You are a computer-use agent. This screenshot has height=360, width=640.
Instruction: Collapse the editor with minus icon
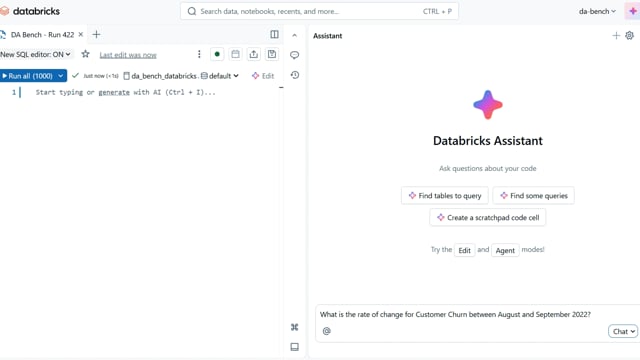[x=281, y=87]
